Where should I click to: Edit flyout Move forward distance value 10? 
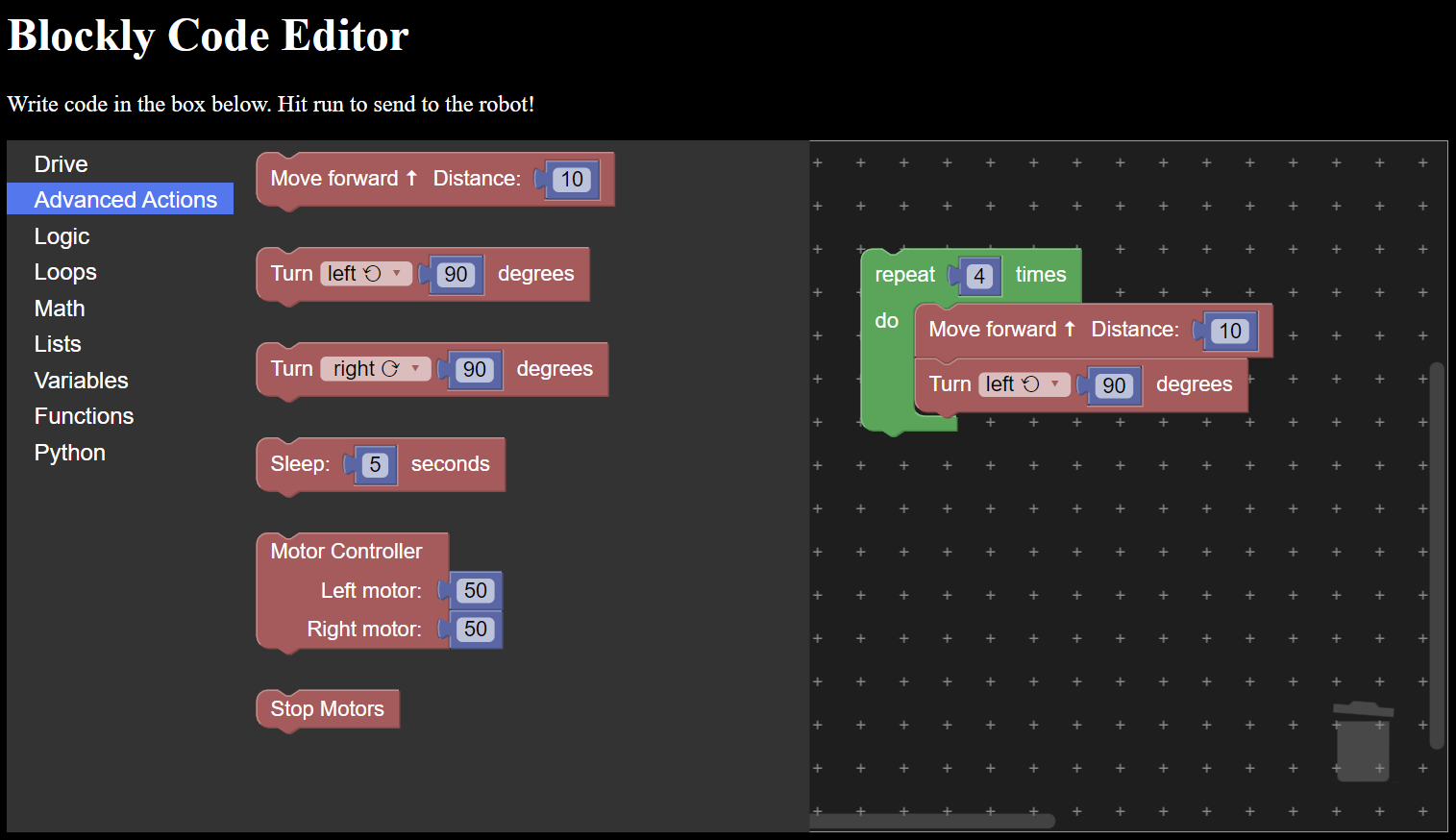coord(572,180)
